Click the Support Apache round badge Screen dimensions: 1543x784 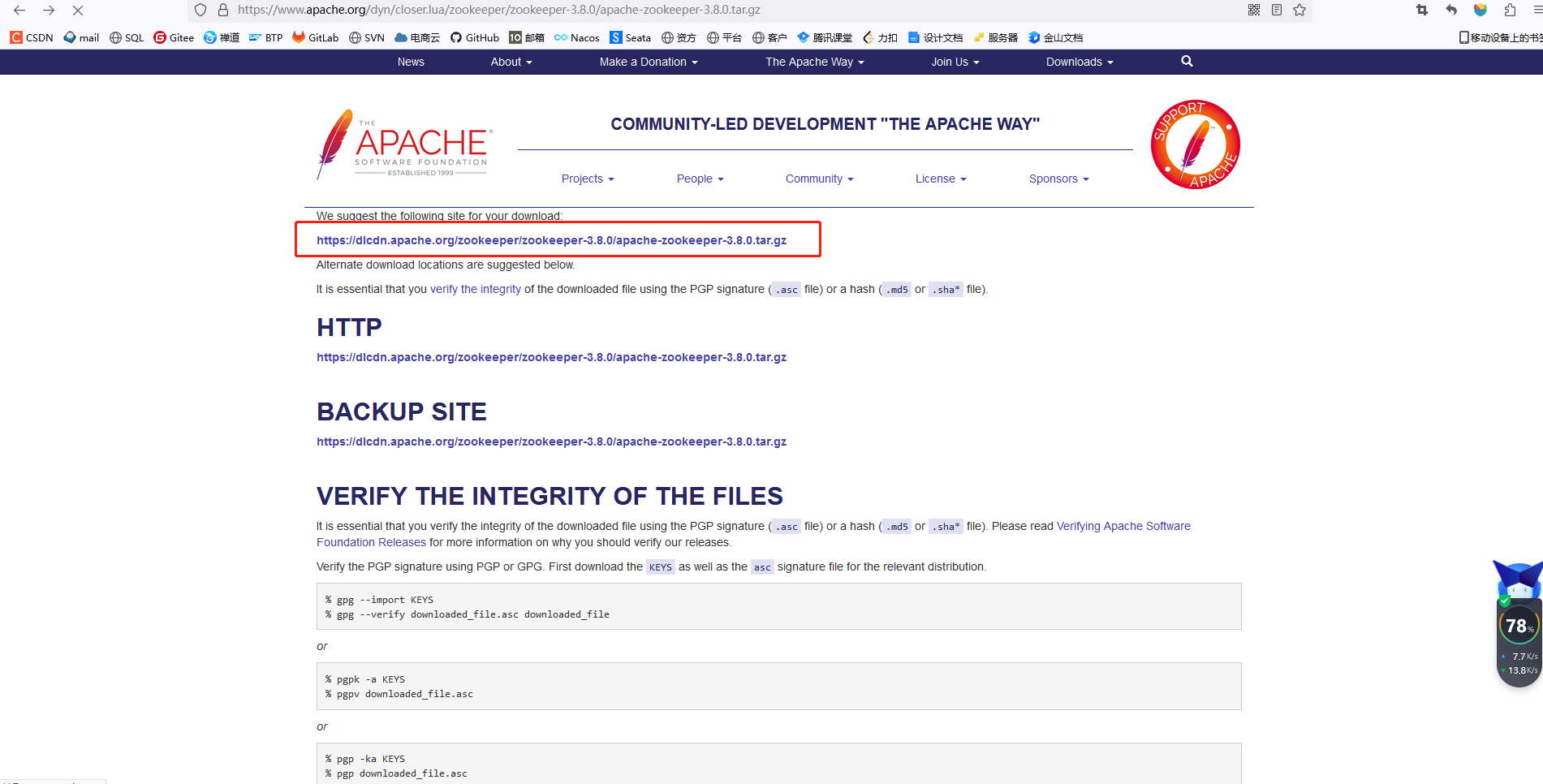pyautogui.click(x=1195, y=144)
